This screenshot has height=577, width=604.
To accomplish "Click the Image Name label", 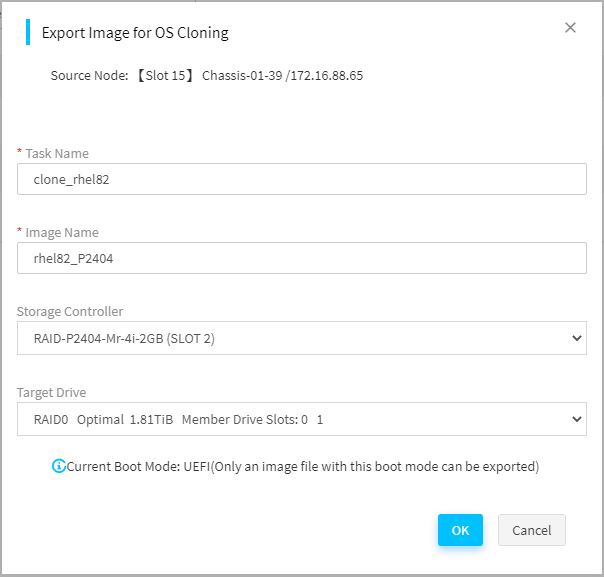I will (x=62, y=233).
